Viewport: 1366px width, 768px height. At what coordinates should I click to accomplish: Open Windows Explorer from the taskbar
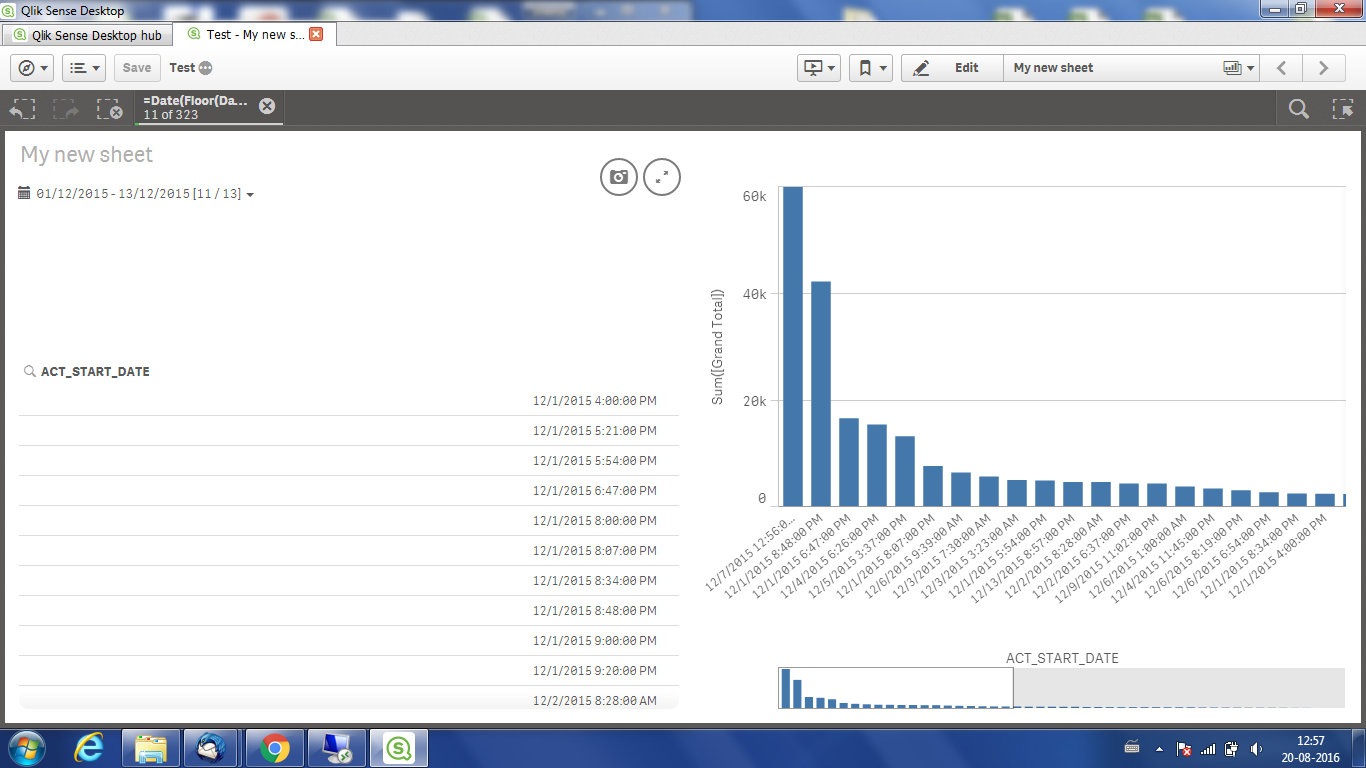(x=151, y=748)
